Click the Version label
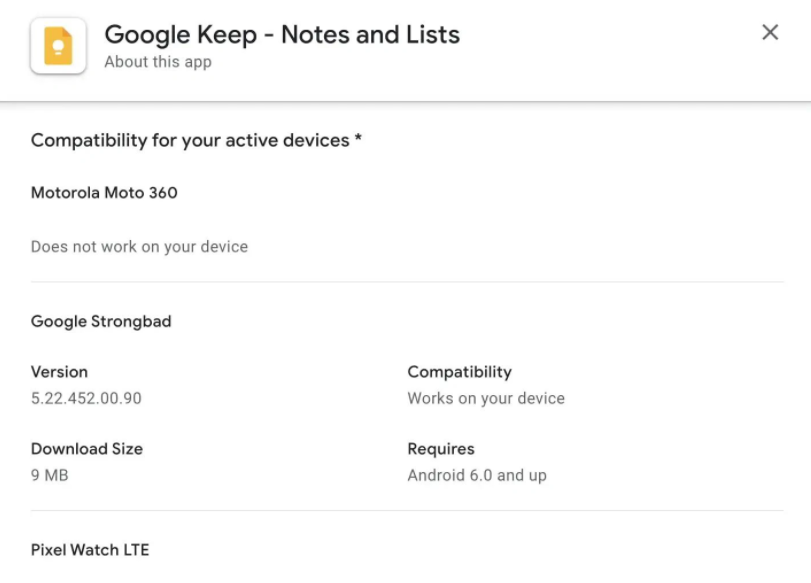Viewport: 811px width, 583px height. pos(59,372)
